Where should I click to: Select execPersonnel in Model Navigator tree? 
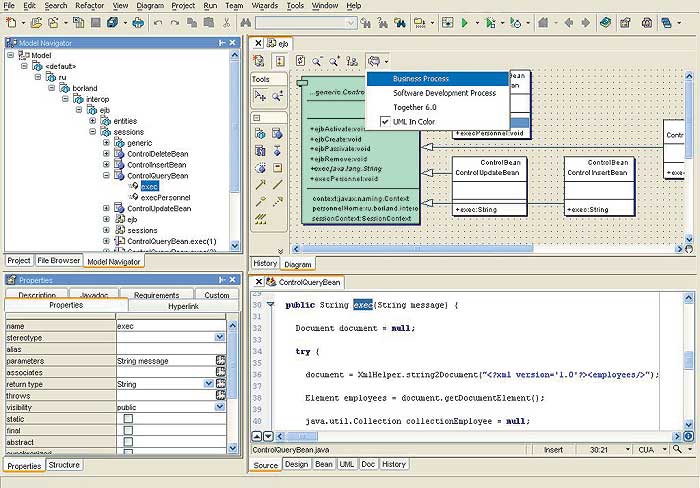(x=165, y=197)
